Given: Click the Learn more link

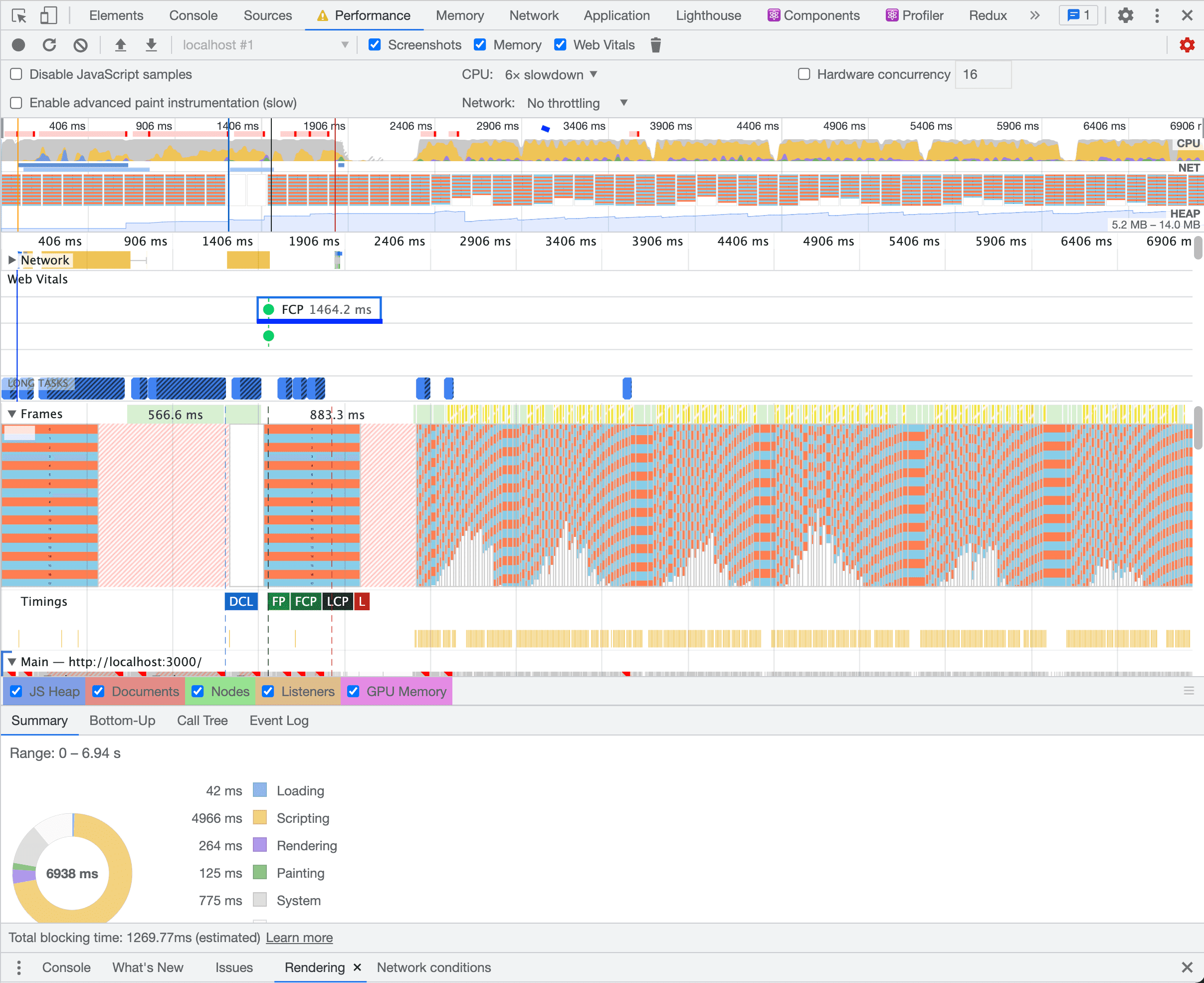Looking at the screenshot, I should coord(299,937).
